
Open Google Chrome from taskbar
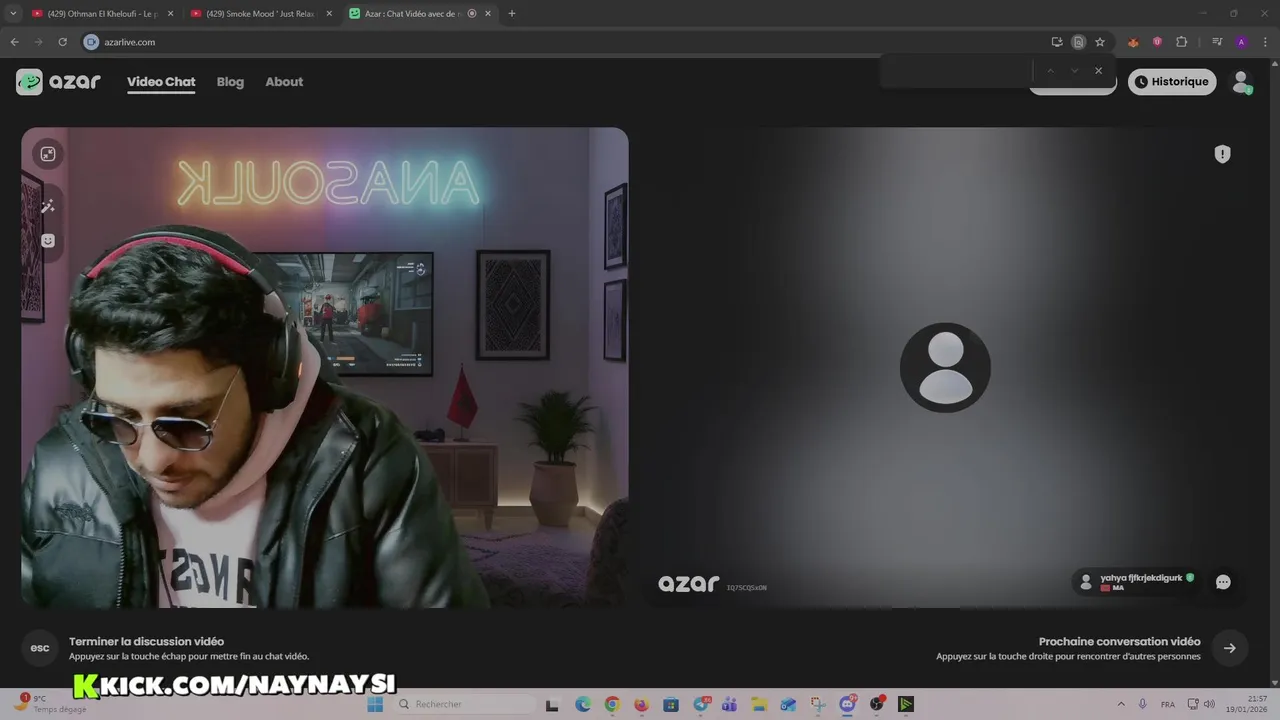tap(612, 704)
